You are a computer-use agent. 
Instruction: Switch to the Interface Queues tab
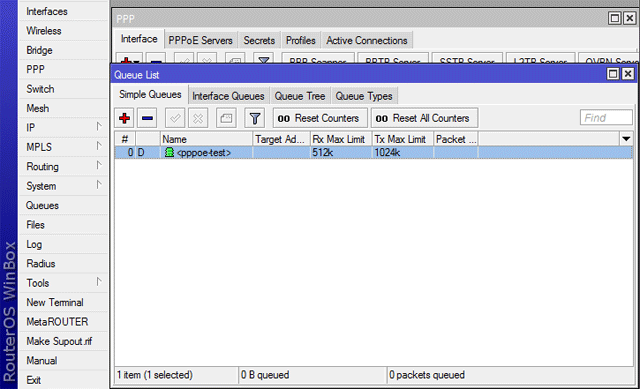(x=228, y=96)
